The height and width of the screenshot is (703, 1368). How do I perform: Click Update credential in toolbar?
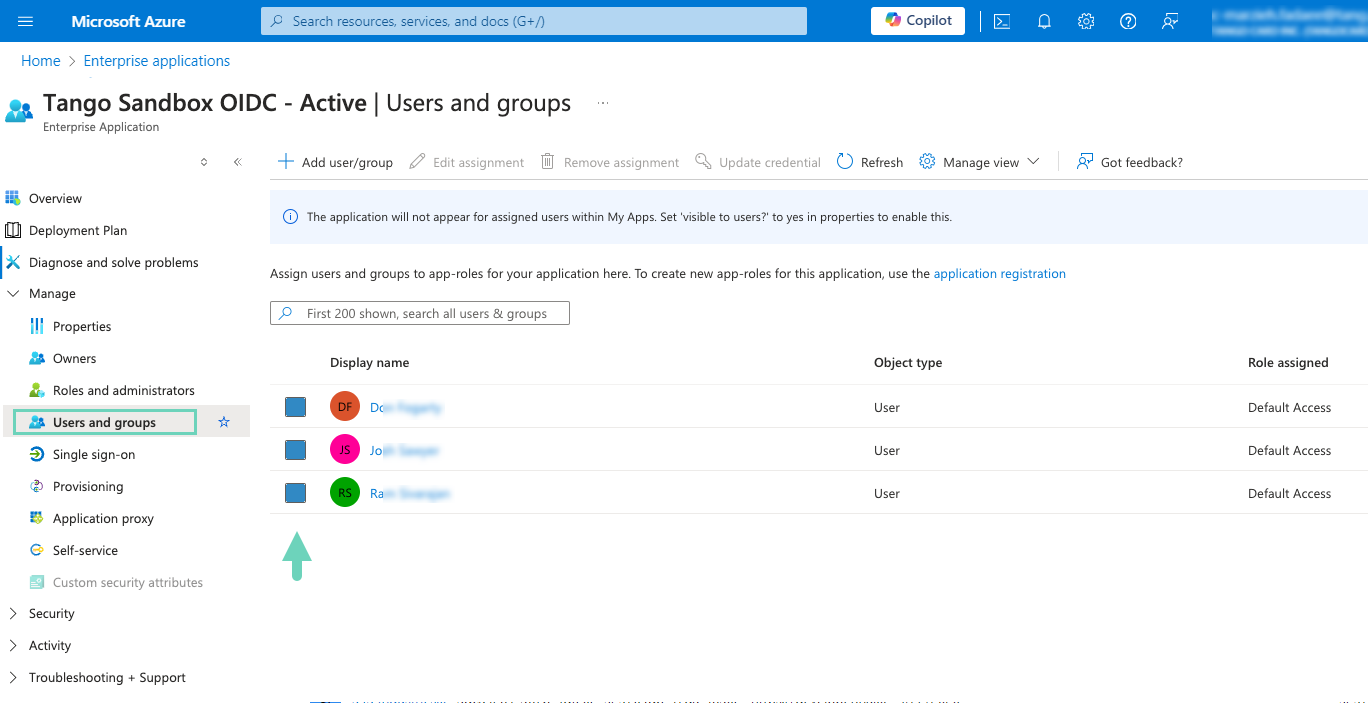coord(758,162)
